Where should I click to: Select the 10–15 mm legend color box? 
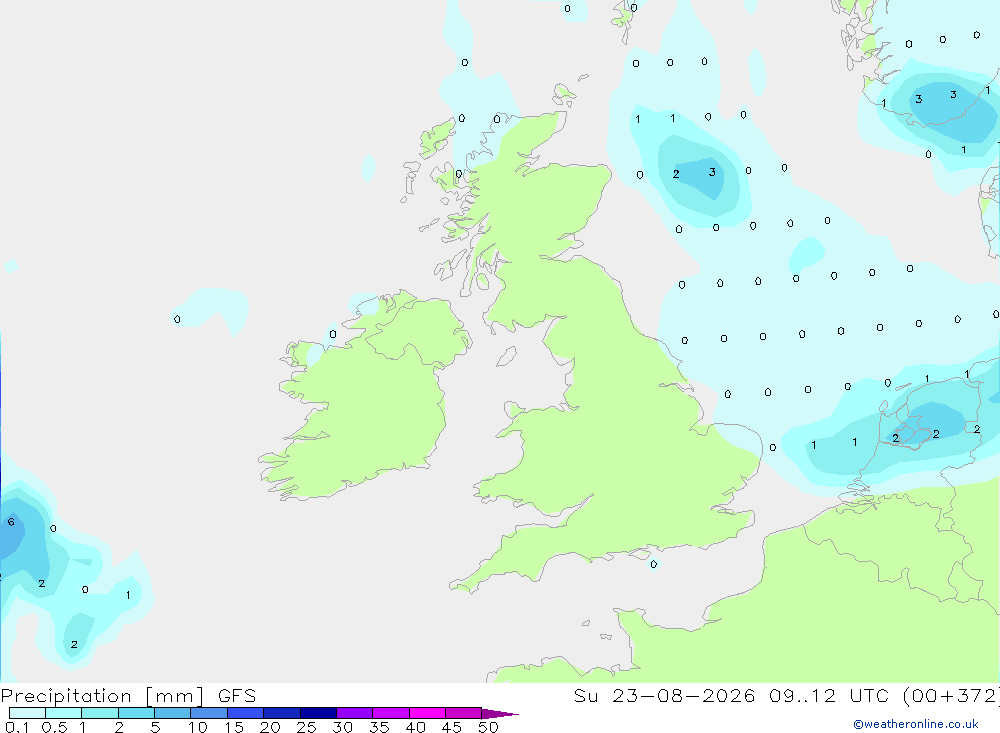click(209, 713)
